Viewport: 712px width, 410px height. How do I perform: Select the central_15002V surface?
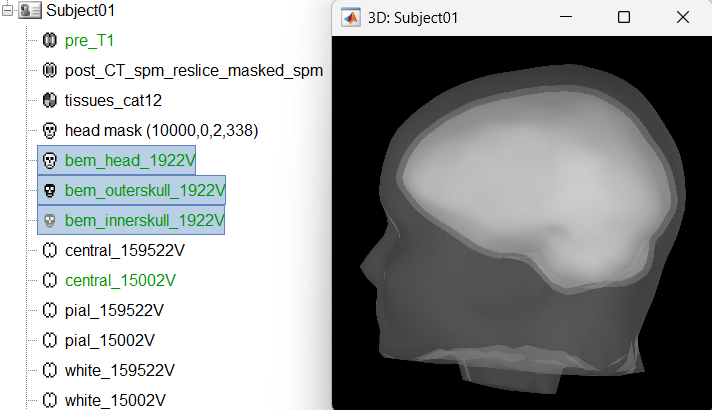pyautogui.click(x=120, y=280)
